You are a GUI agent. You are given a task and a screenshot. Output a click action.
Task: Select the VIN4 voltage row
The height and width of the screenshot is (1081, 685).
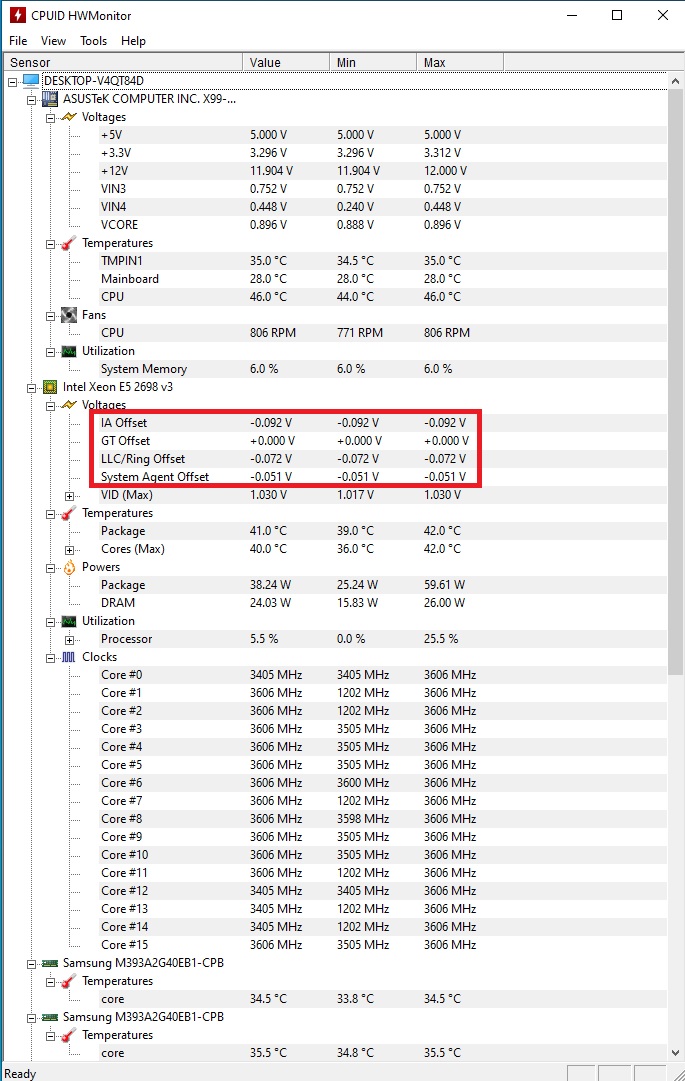coord(382,207)
